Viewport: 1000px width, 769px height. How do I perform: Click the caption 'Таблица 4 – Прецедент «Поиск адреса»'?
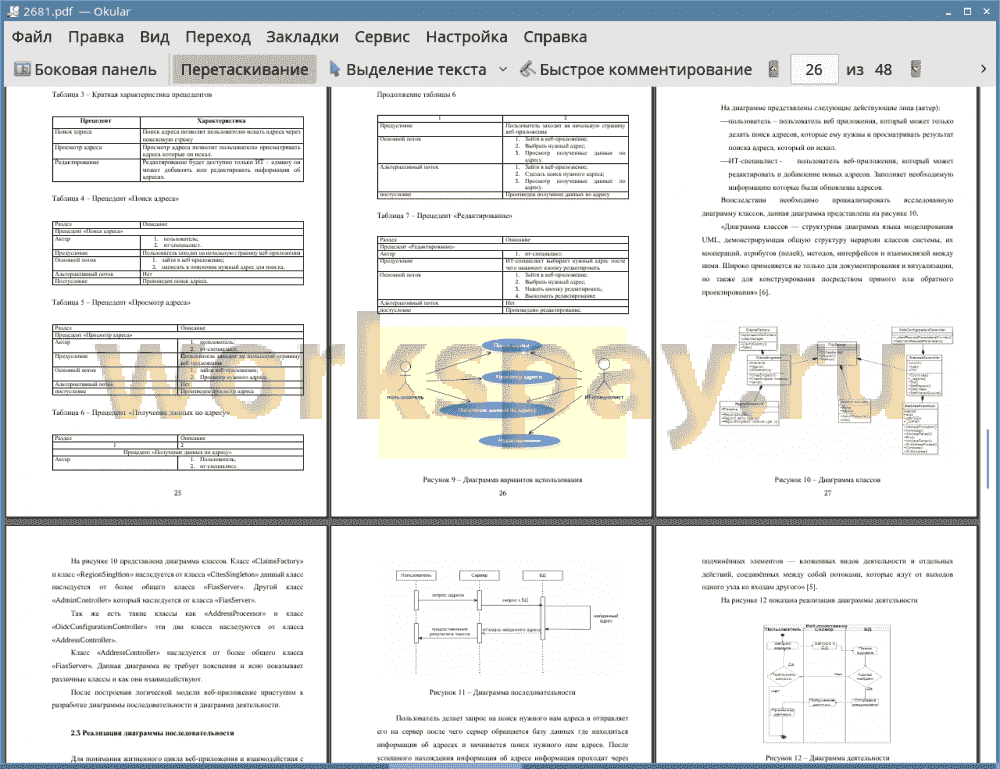pyautogui.click(x=115, y=198)
